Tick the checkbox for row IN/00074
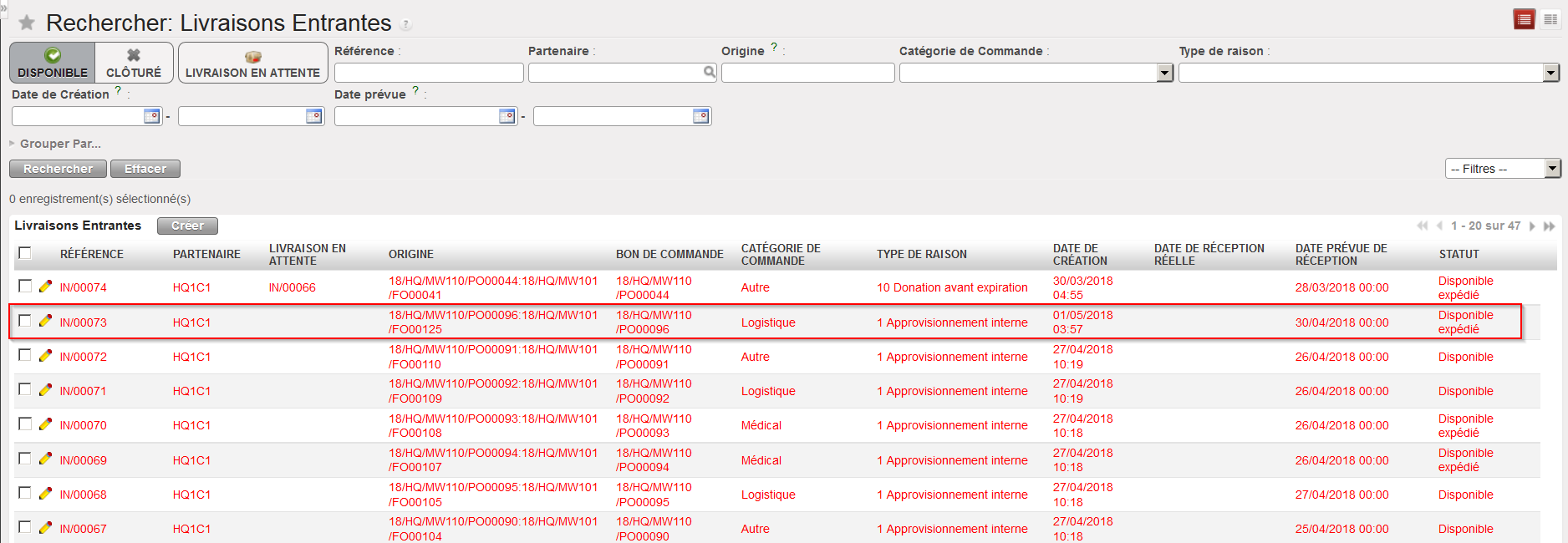The image size is (1568, 543). click(x=25, y=287)
